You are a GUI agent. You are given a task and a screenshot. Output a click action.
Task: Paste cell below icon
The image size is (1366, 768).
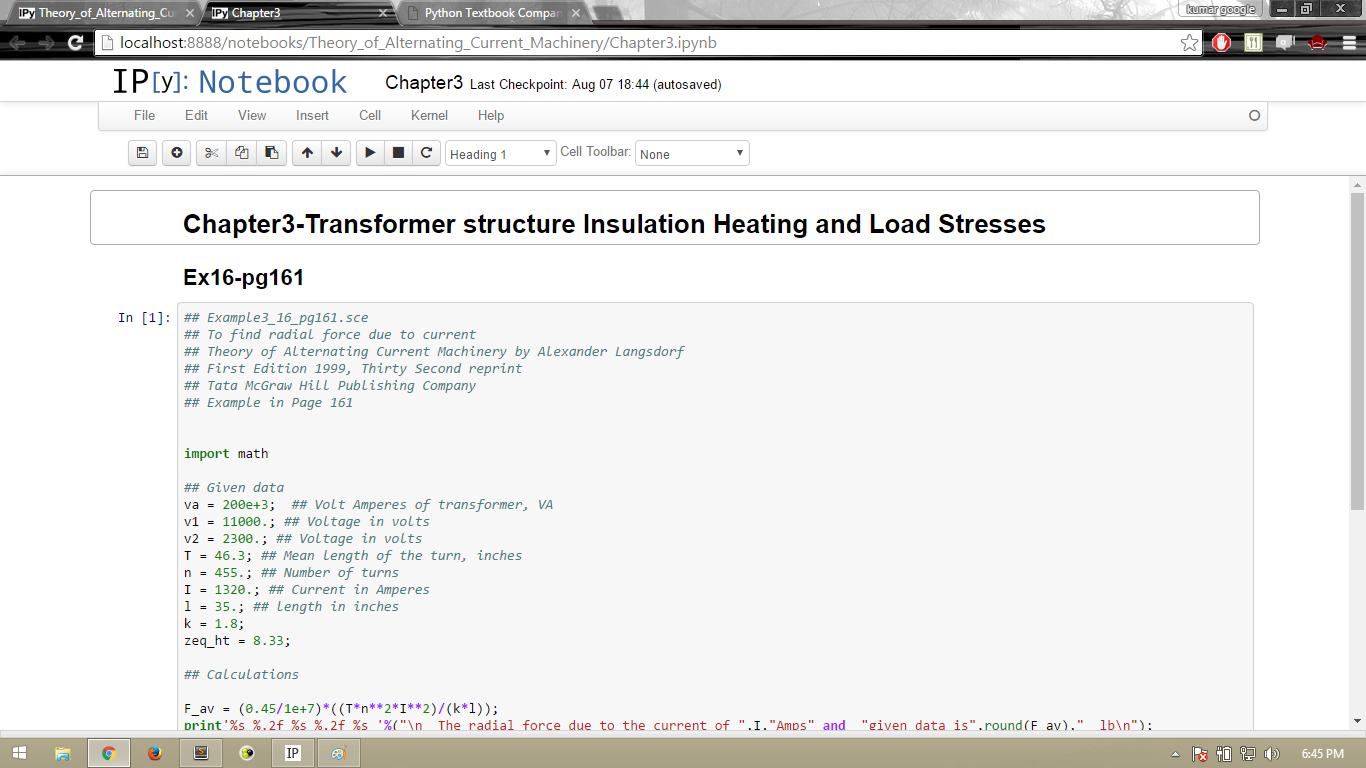tap(271, 153)
